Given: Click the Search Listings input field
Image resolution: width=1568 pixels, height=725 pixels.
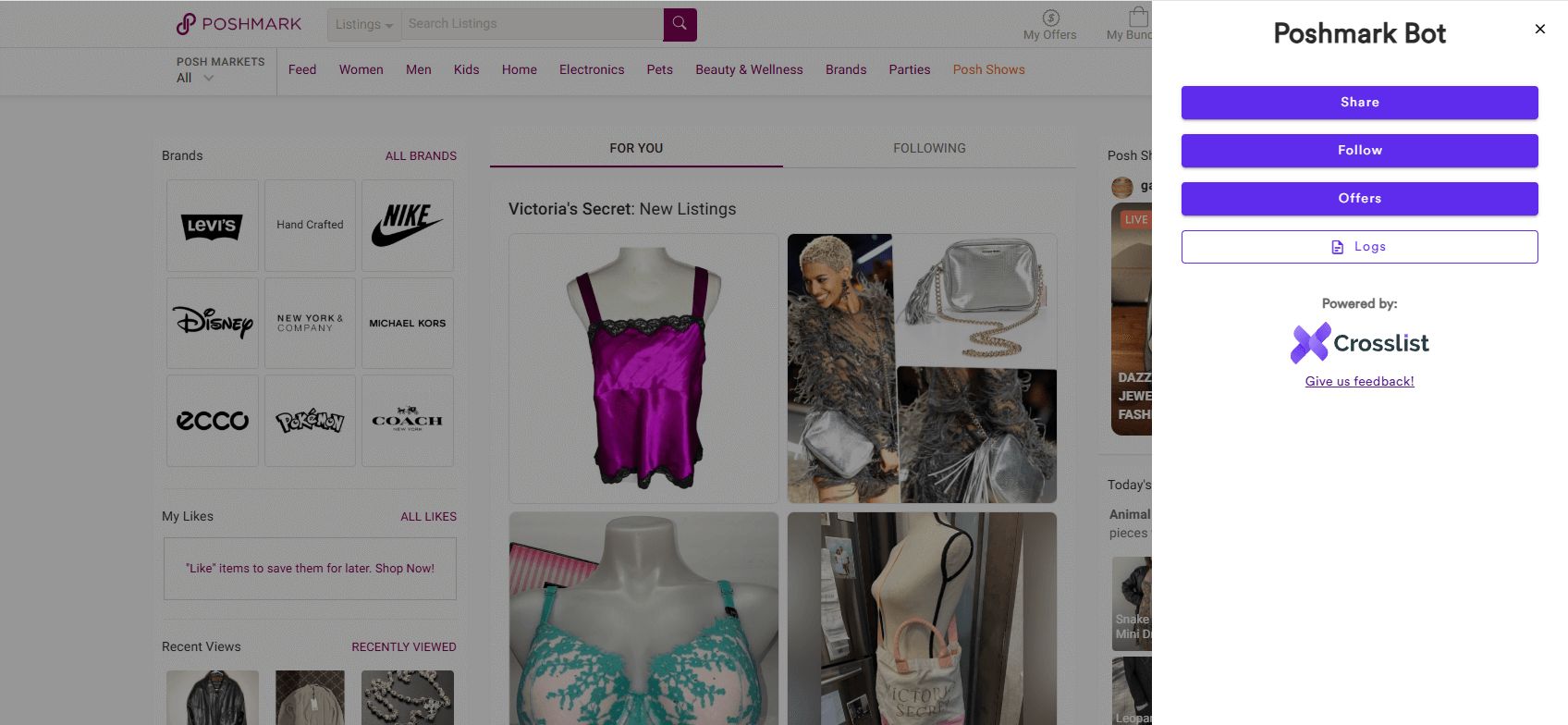Looking at the screenshot, I should pyautogui.click(x=533, y=24).
